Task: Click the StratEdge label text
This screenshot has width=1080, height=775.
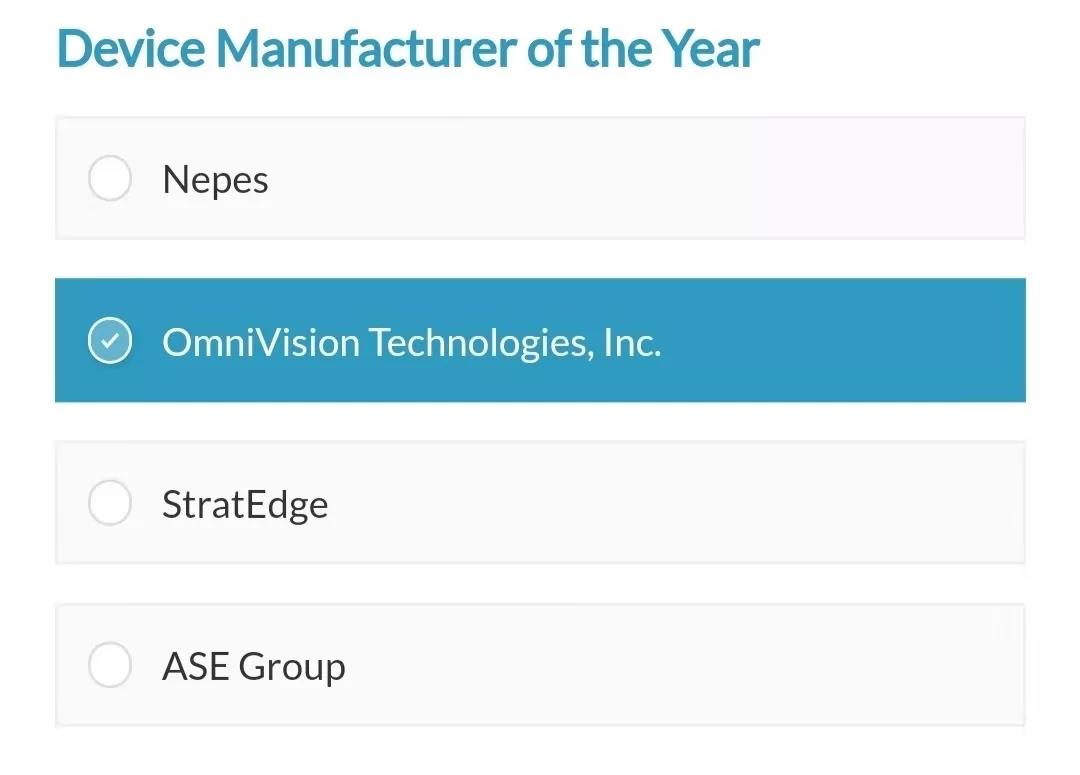Action: (x=245, y=504)
